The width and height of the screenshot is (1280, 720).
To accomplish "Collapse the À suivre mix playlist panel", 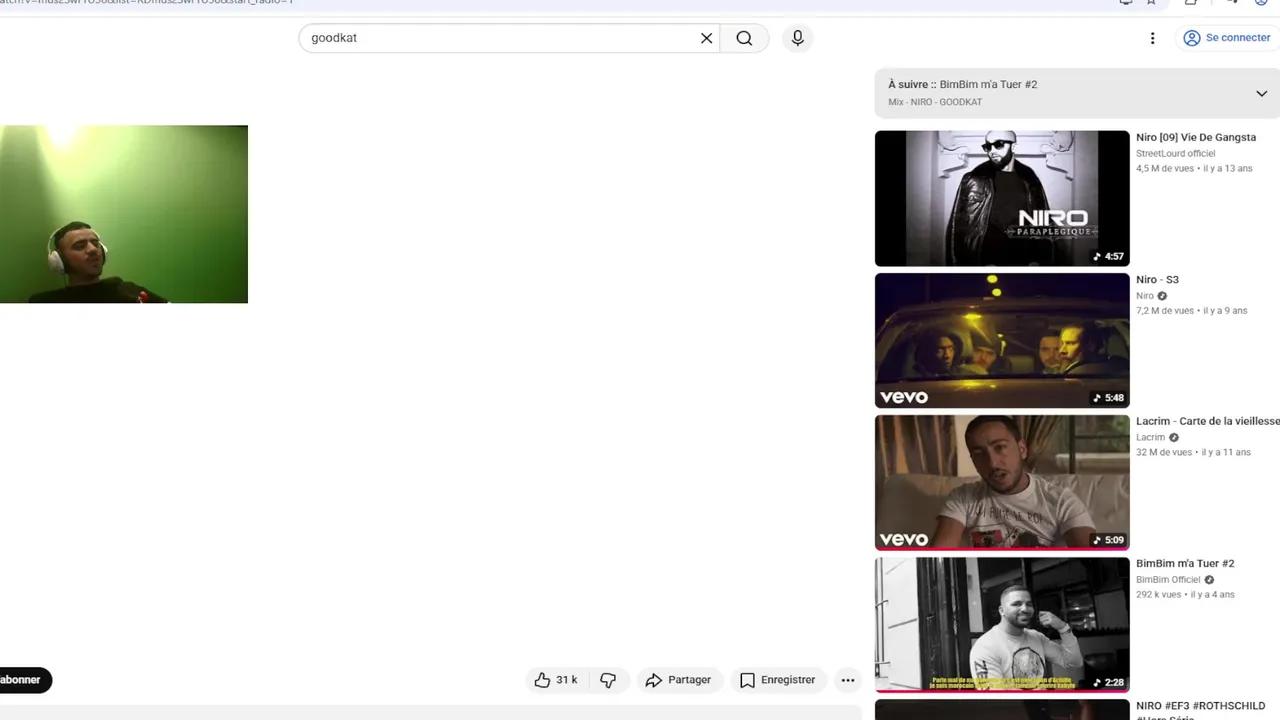I will click(x=1261, y=93).
